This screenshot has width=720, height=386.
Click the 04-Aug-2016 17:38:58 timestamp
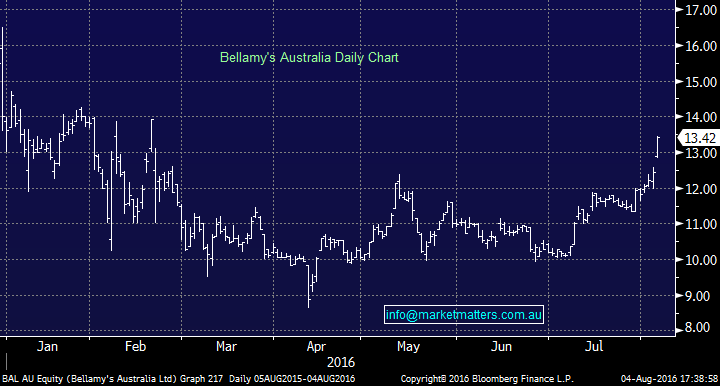pos(669,379)
